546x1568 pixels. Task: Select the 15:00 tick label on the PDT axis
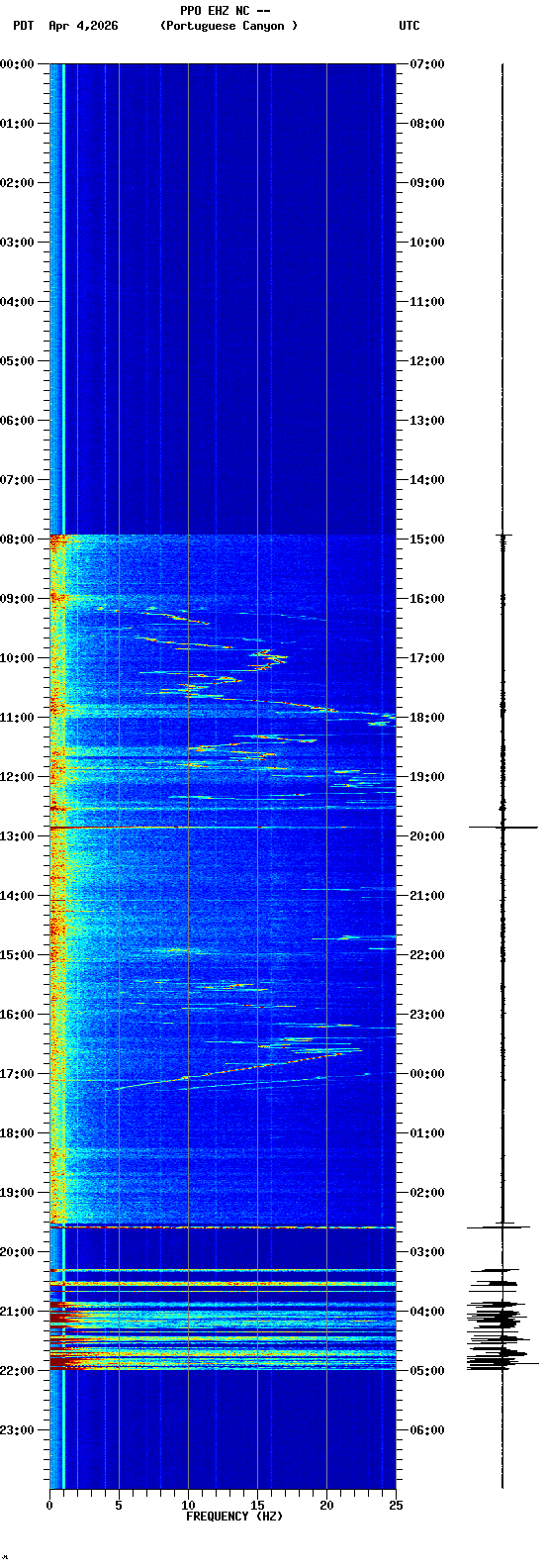coord(18,955)
